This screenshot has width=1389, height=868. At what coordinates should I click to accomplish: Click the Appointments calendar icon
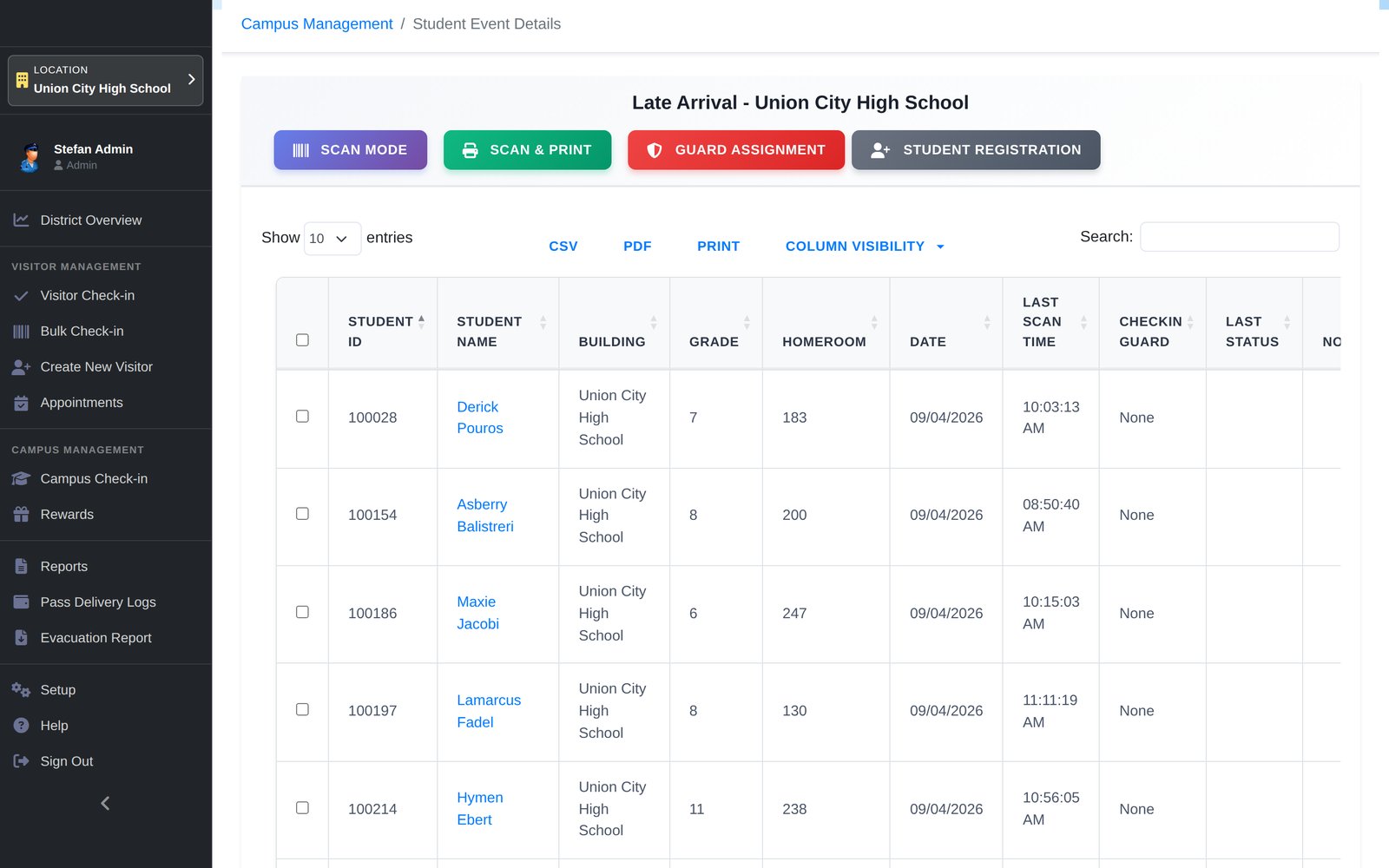pyautogui.click(x=21, y=403)
